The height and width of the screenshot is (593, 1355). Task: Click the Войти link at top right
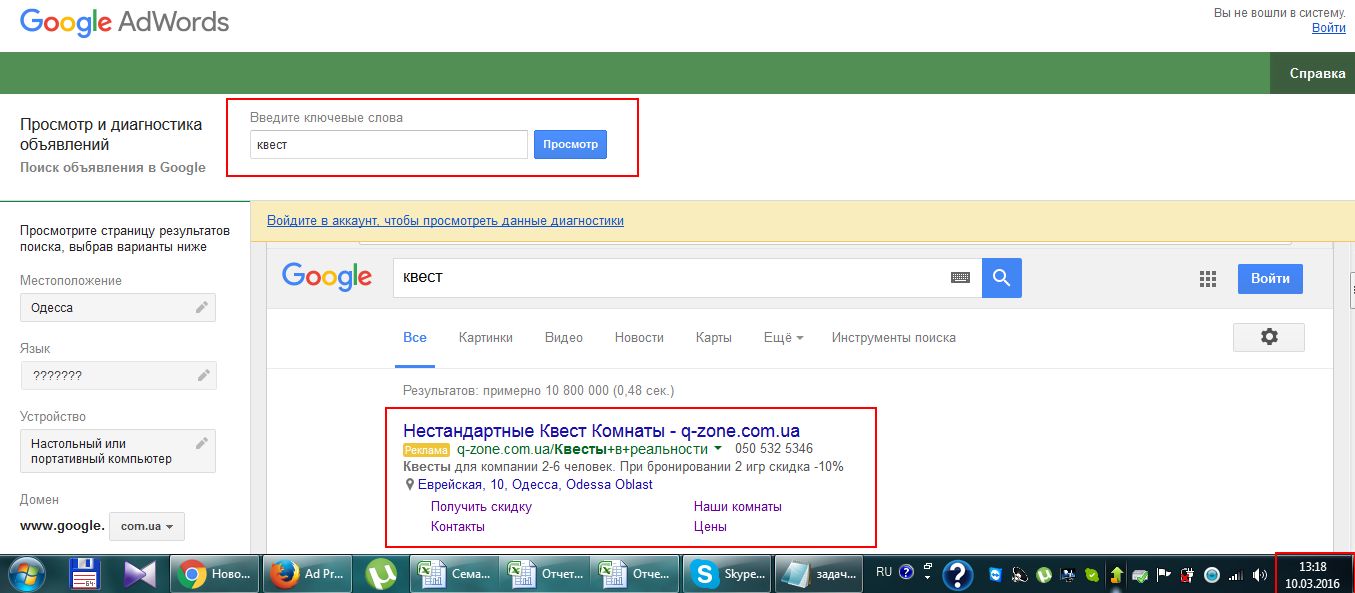coord(1328,28)
